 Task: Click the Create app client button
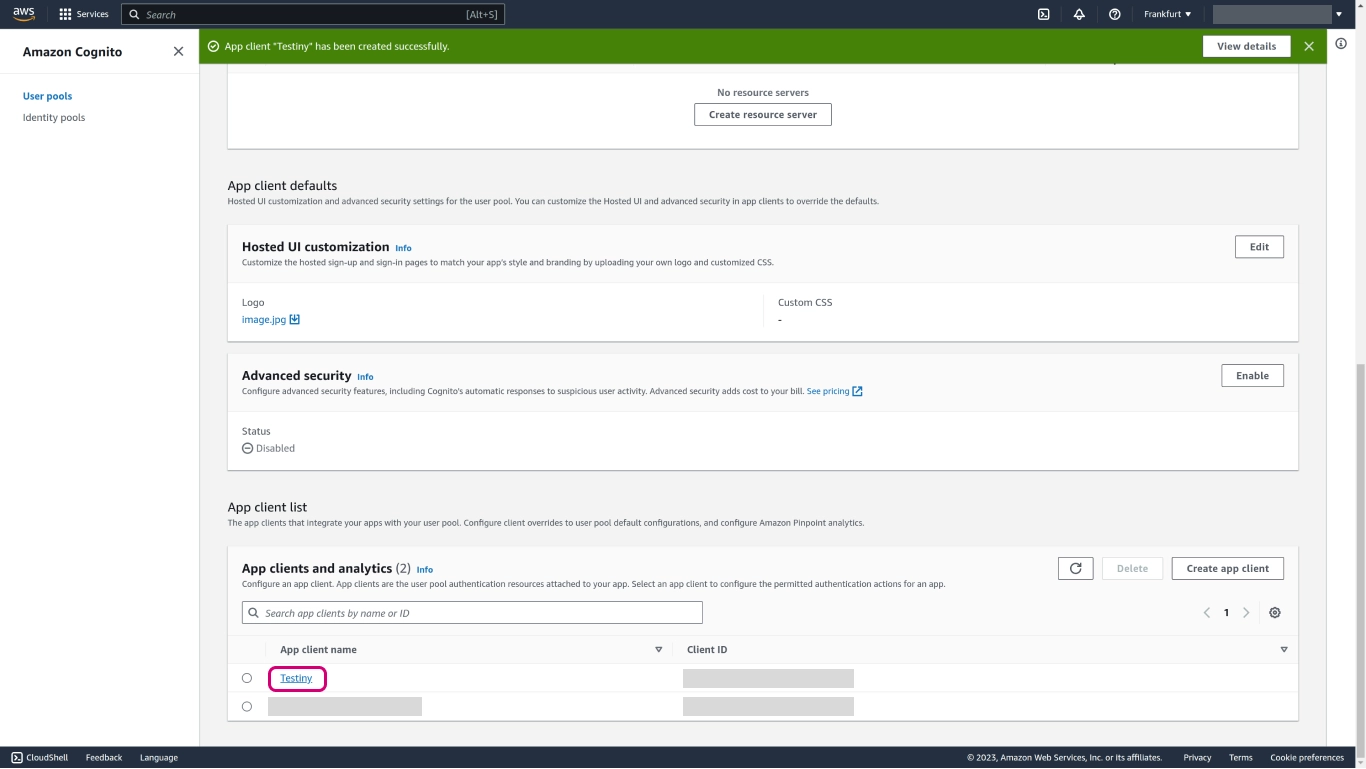pyautogui.click(x=1227, y=568)
